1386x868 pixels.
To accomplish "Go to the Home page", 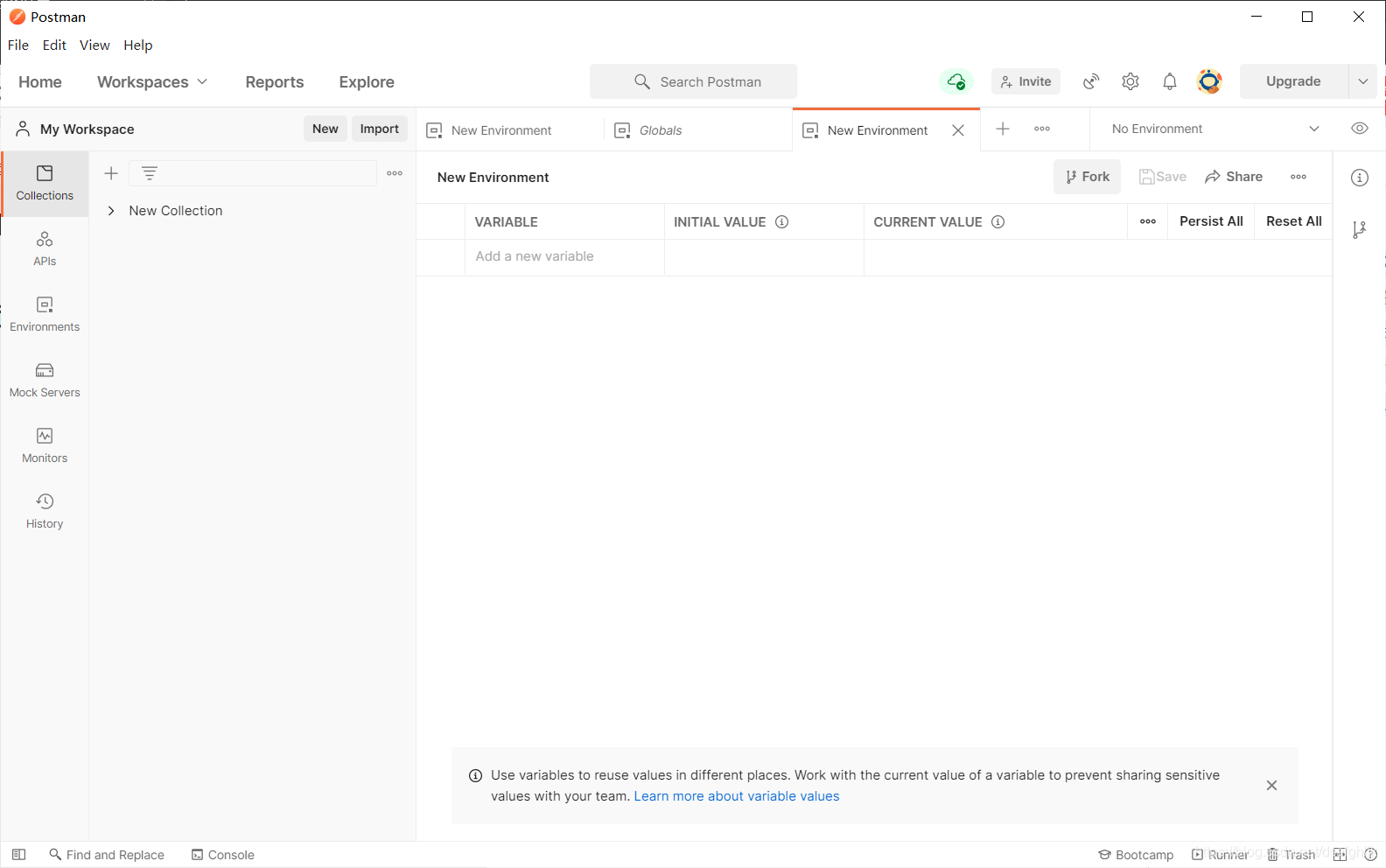I will pos(40,81).
